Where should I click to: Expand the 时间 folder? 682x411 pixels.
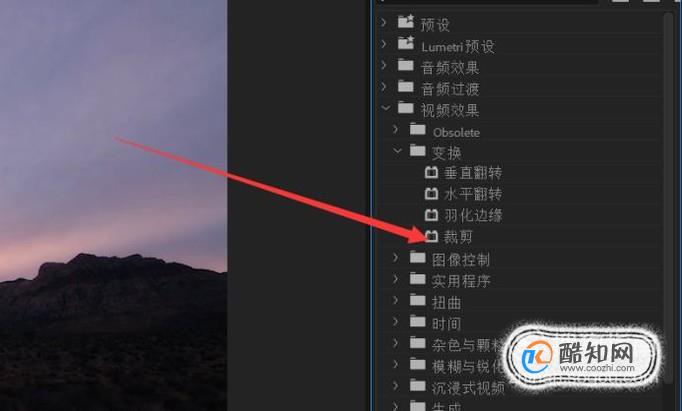(395, 321)
